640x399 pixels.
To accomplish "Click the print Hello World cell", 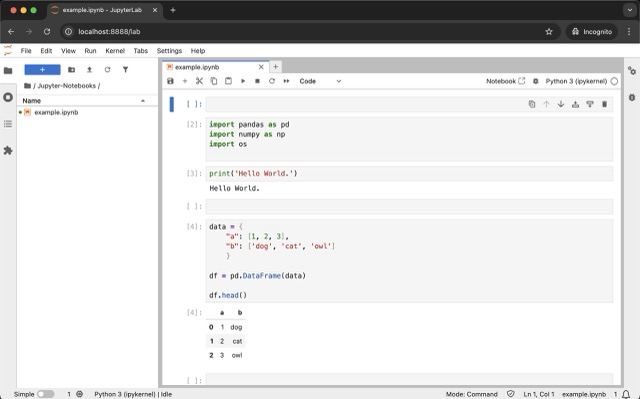I will [409, 173].
